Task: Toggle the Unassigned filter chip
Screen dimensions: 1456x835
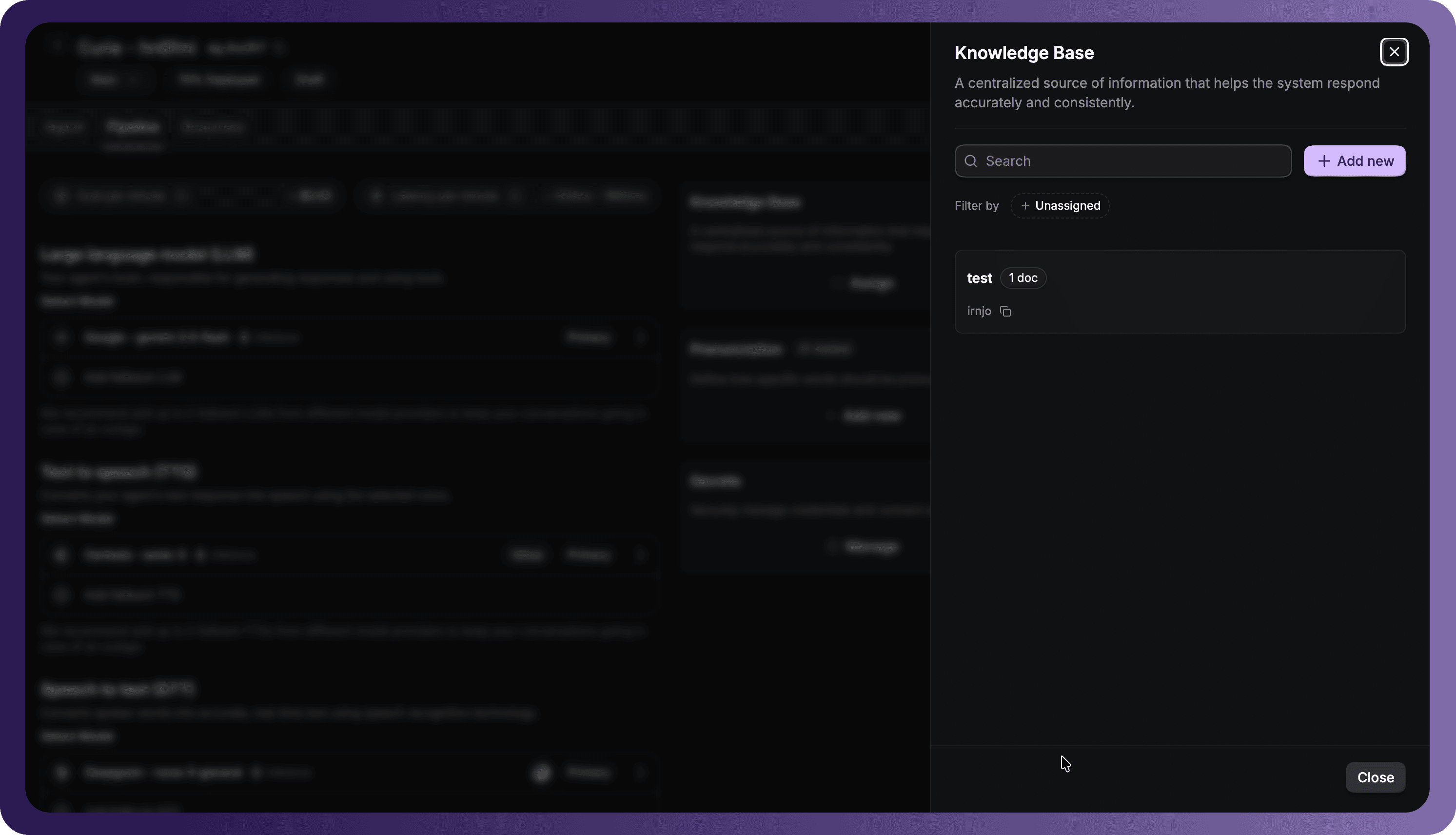Action: [x=1060, y=206]
